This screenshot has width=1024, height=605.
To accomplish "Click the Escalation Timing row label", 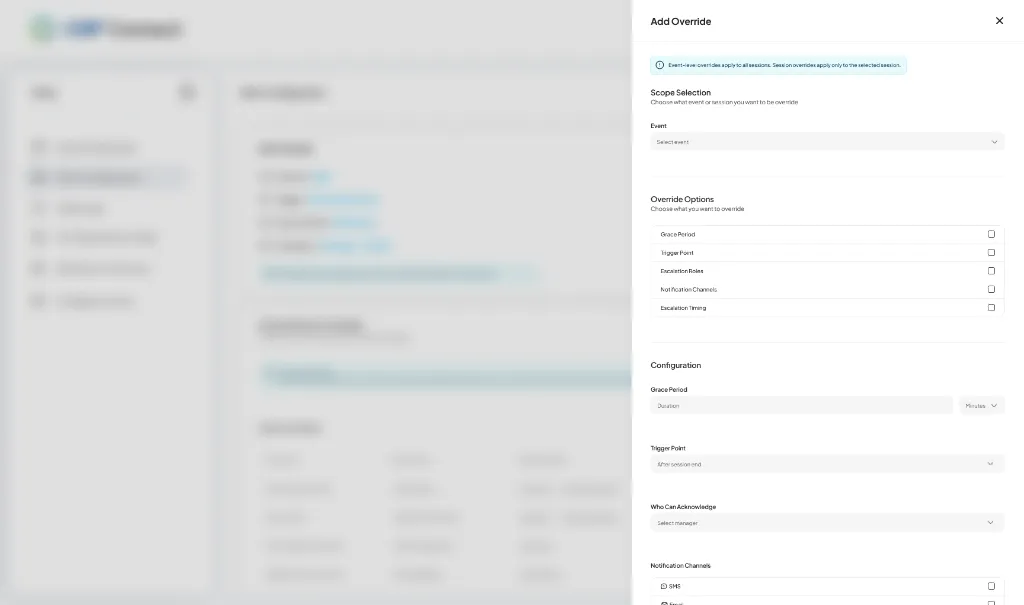I will [x=683, y=308].
